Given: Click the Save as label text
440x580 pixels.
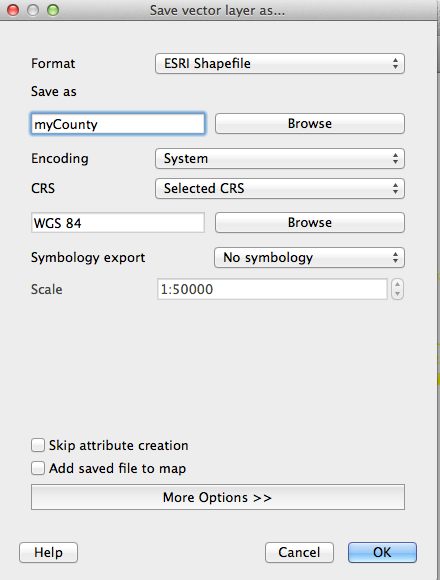Looking at the screenshot, I should [54, 91].
